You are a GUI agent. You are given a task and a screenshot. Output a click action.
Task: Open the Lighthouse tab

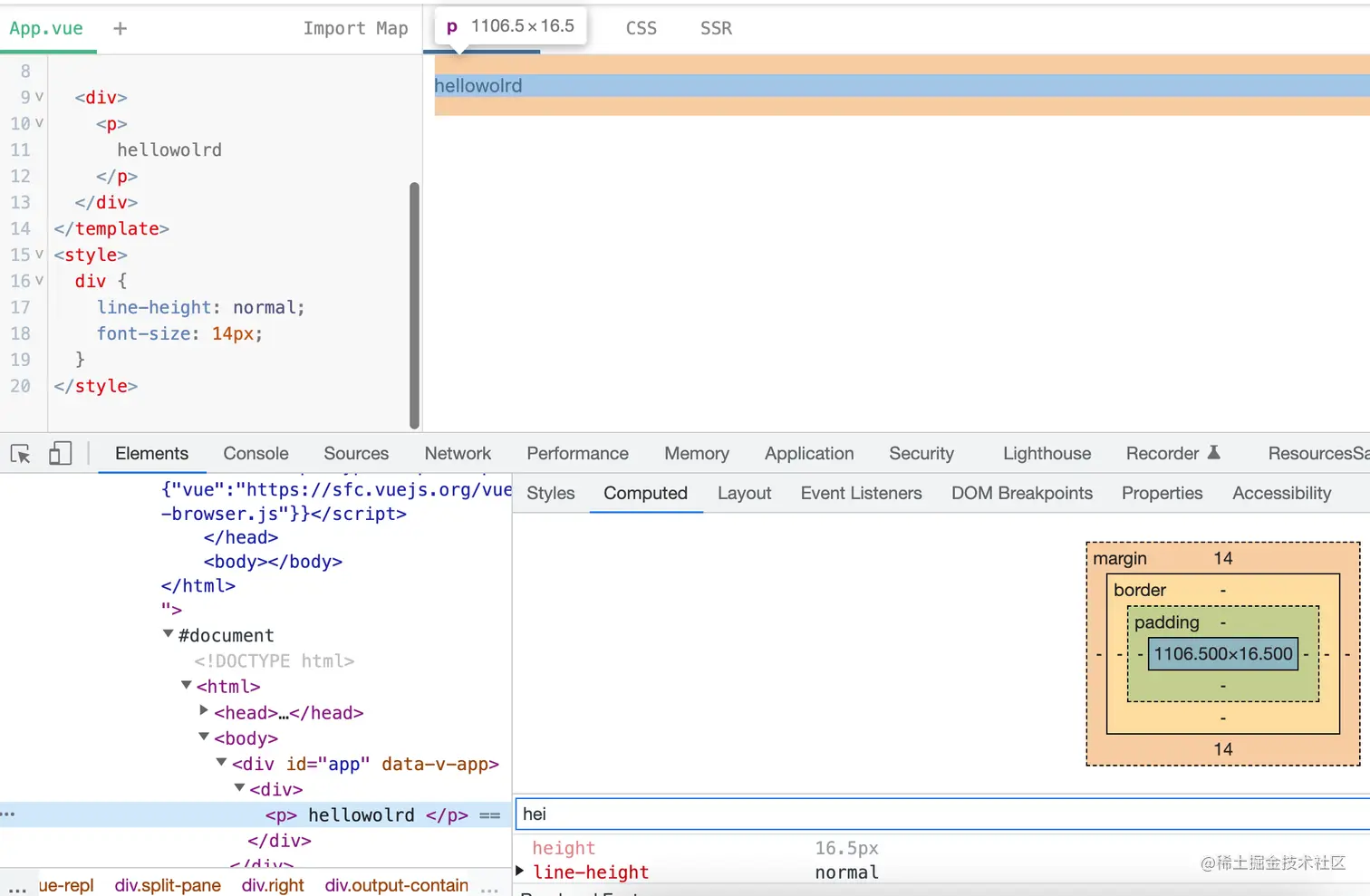tap(1047, 453)
